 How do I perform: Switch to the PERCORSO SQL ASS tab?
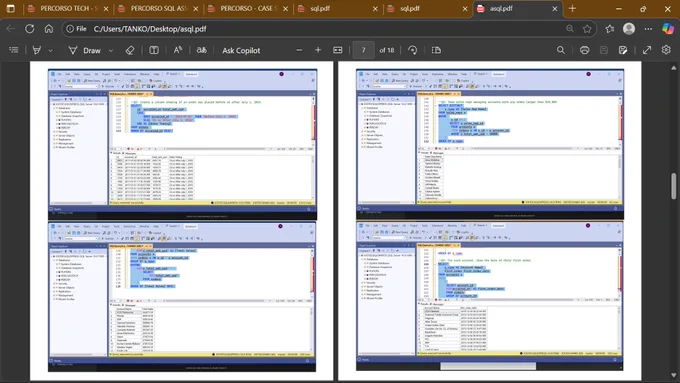(x=158, y=8)
